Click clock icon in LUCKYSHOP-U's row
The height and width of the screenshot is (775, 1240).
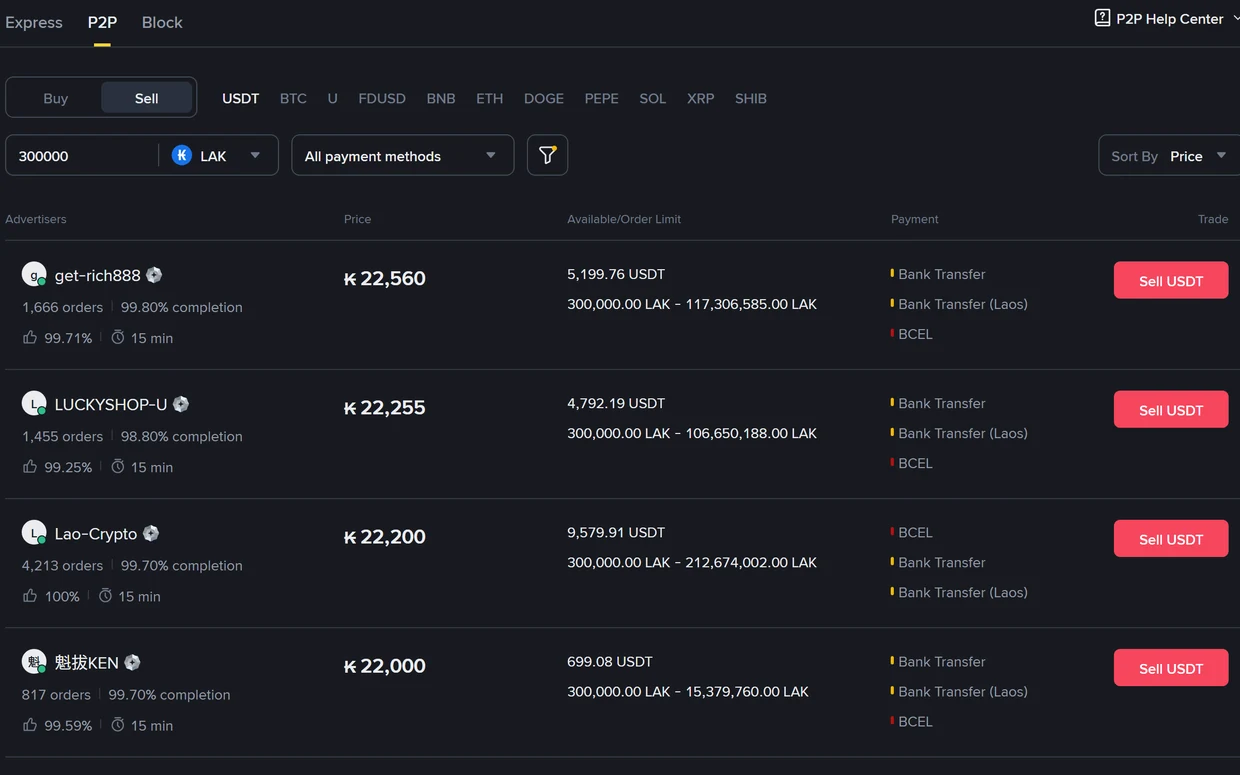pyautogui.click(x=117, y=467)
